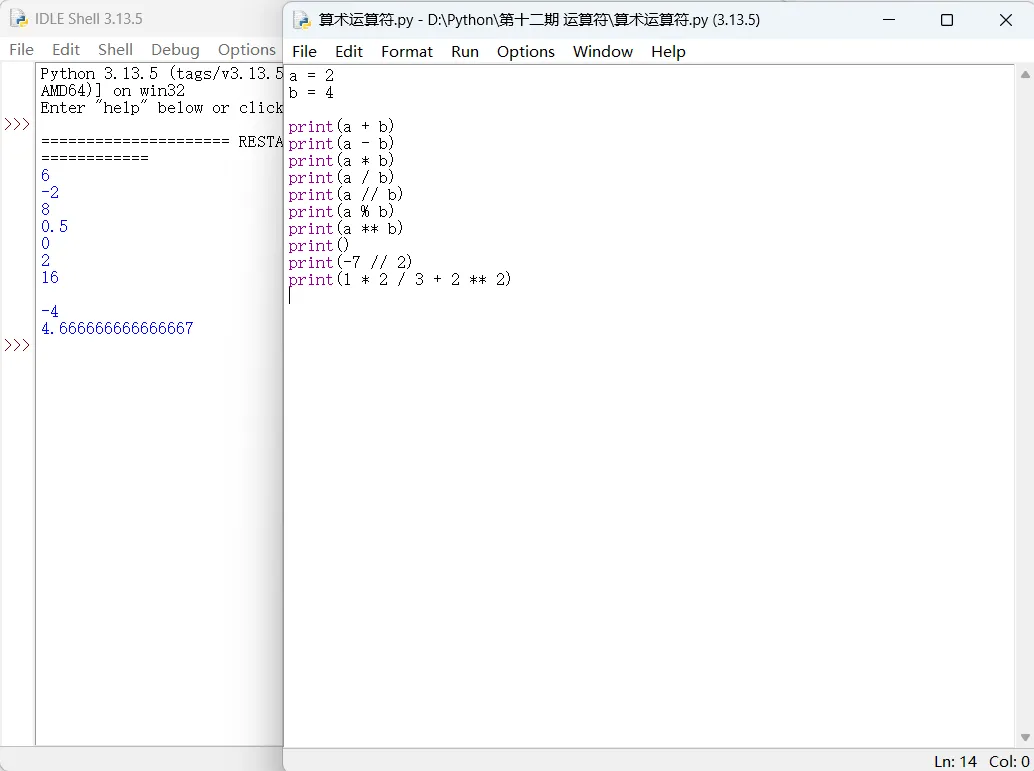Open the Format menu in the editor
The height and width of the screenshot is (771, 1034).
[407, 51]
